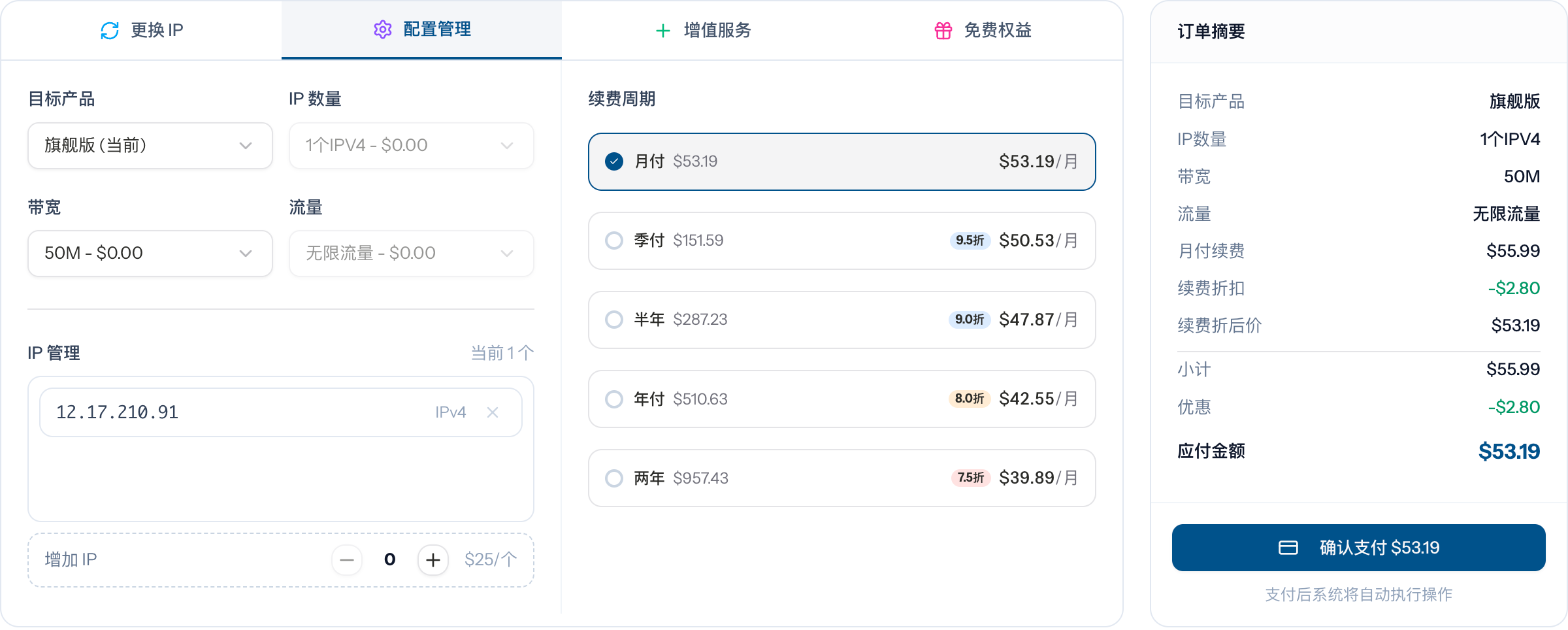Switch to the 配置管理 tab
The image size is (1568, 630).
[x=421, y=30]
